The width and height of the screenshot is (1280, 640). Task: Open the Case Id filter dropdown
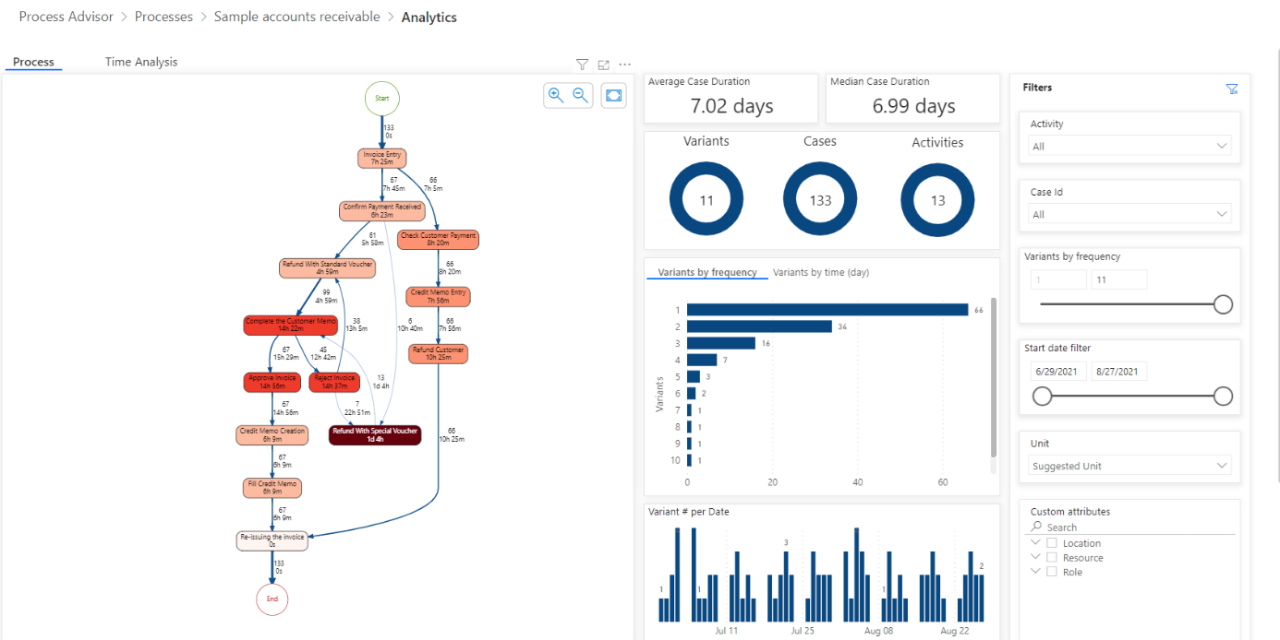point(1130,214)
